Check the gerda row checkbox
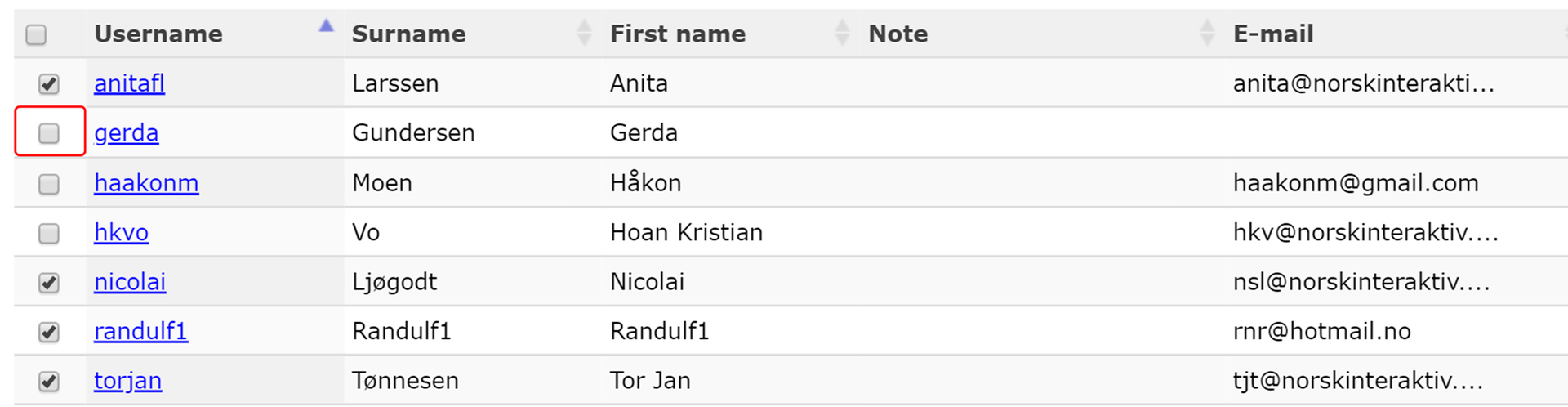Screen dimensions: 1568x407 (x=49, y=133)
